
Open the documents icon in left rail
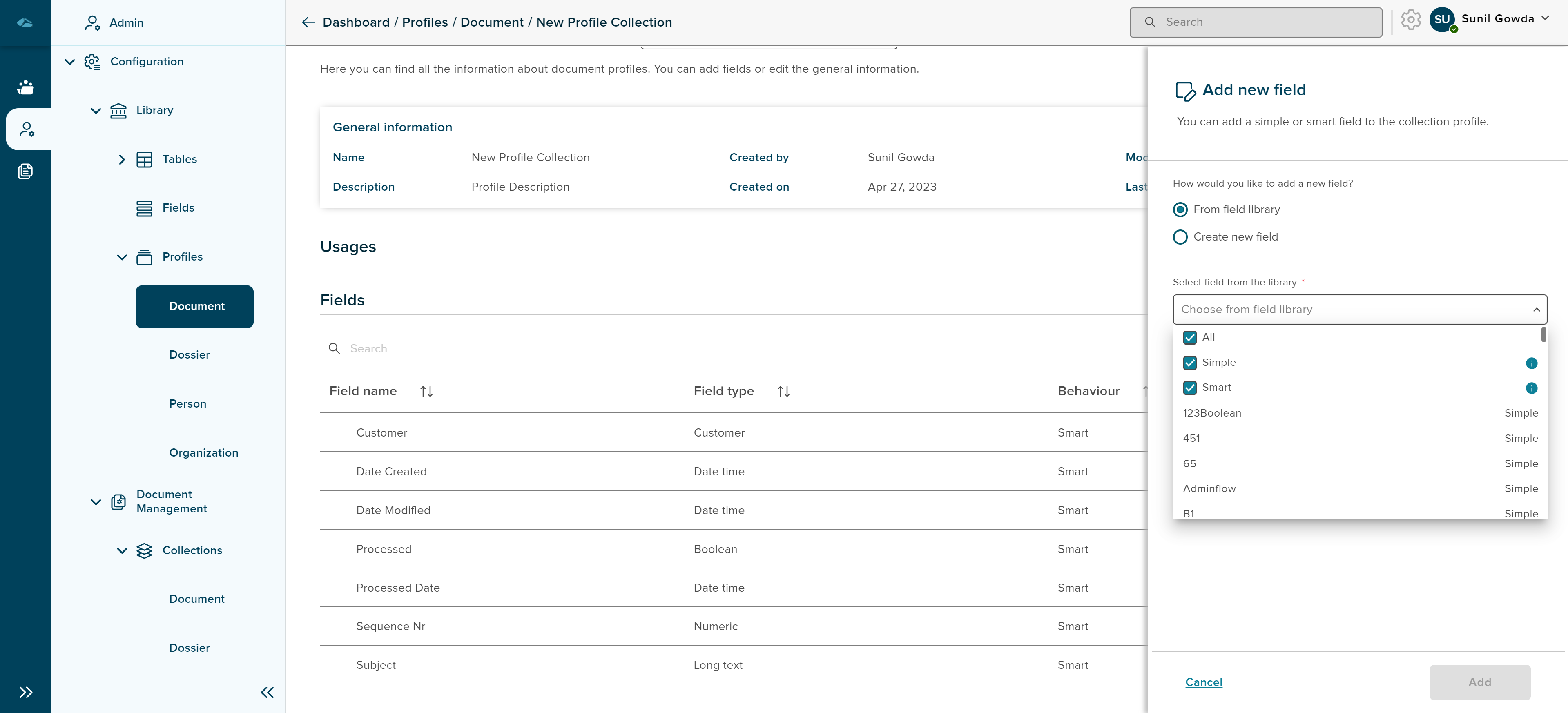click(26, 172)
